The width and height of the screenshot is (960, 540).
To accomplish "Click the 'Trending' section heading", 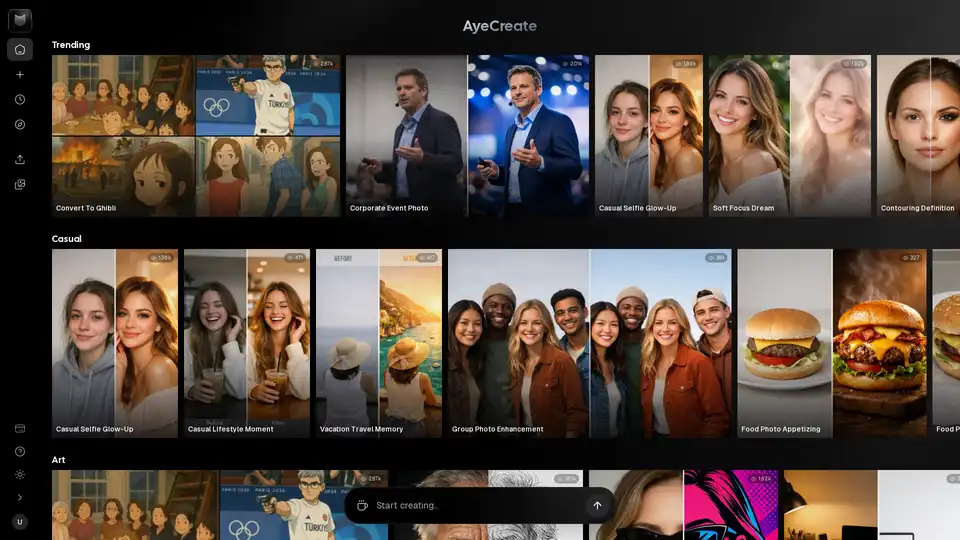I will pos(71,45).
